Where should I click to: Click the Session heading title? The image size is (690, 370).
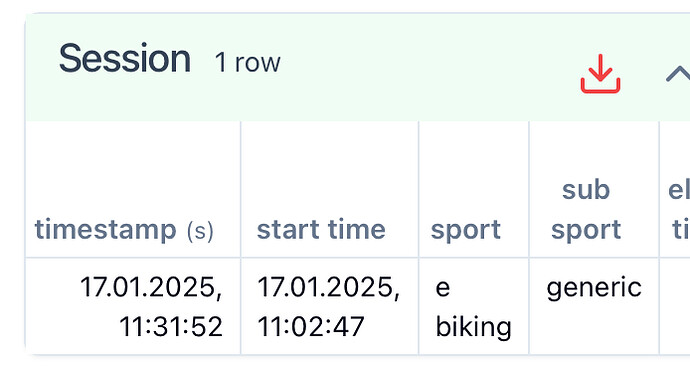point(125,59)
